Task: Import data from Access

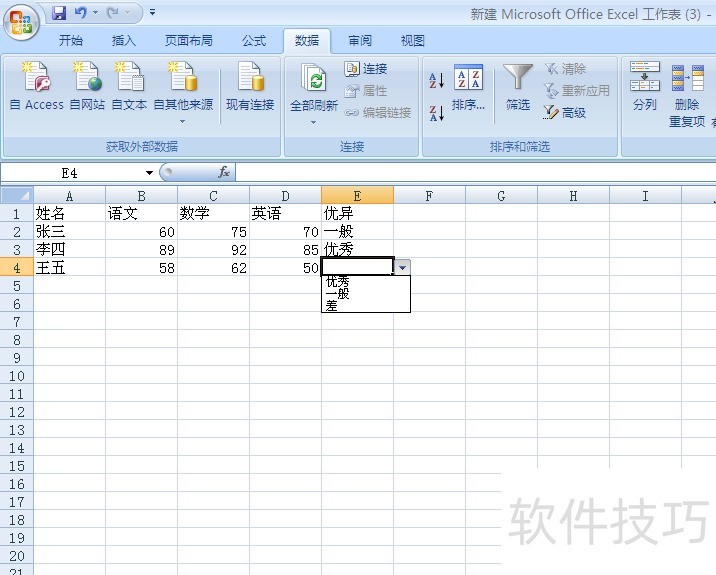Action: click(x=37, y=86)
